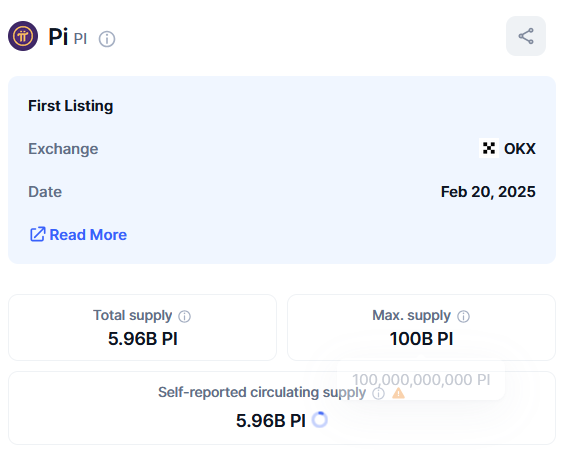Click the Feb 20, 2025 listing date
This screenshot has width=567, height=456.
point(488,192)
